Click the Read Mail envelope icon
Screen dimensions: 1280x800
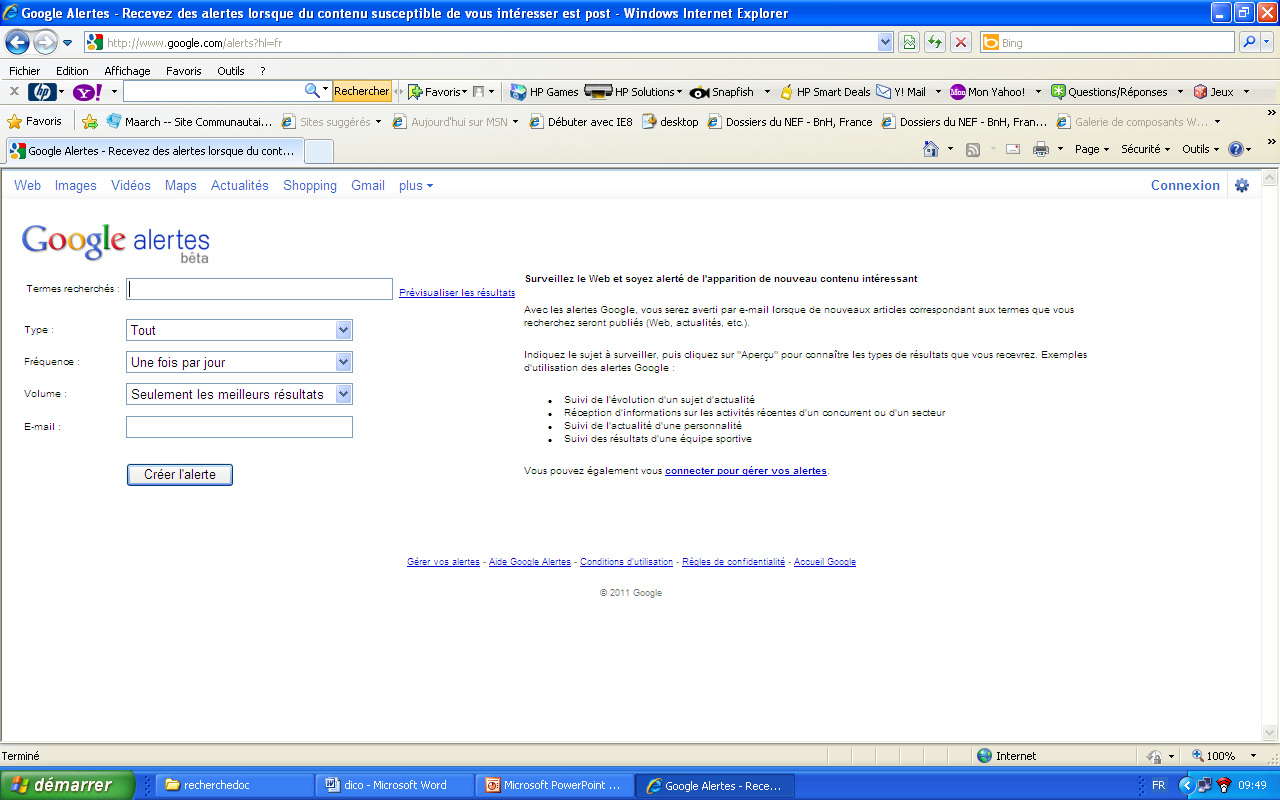click(x=1013, y=149)
